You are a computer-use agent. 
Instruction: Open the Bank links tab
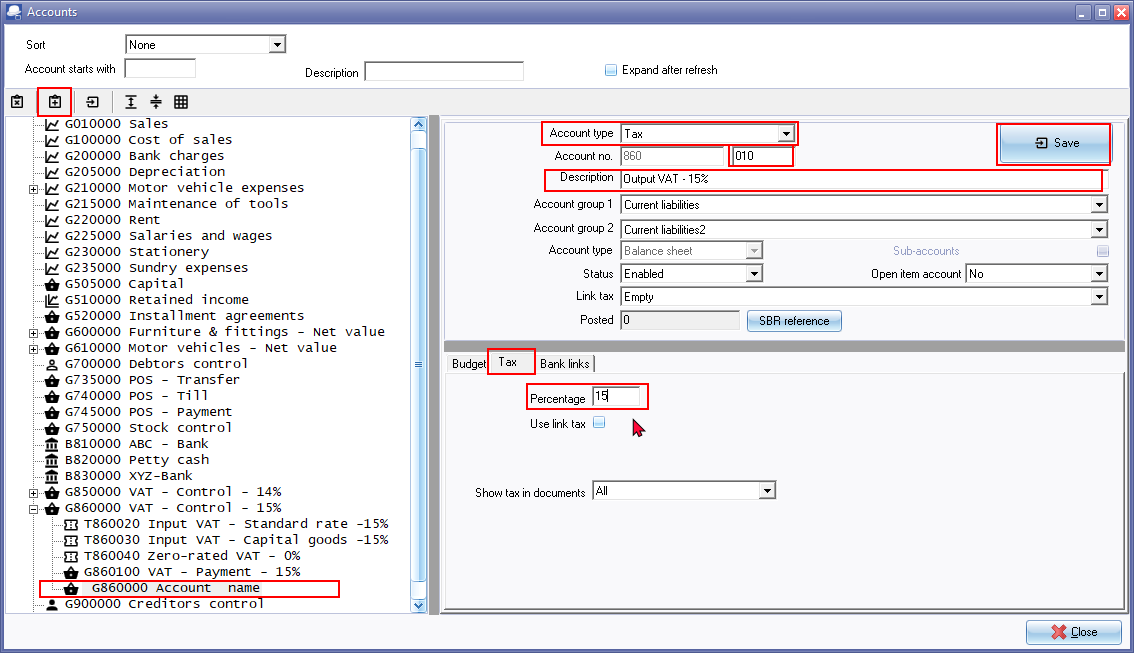pos(565,364)
